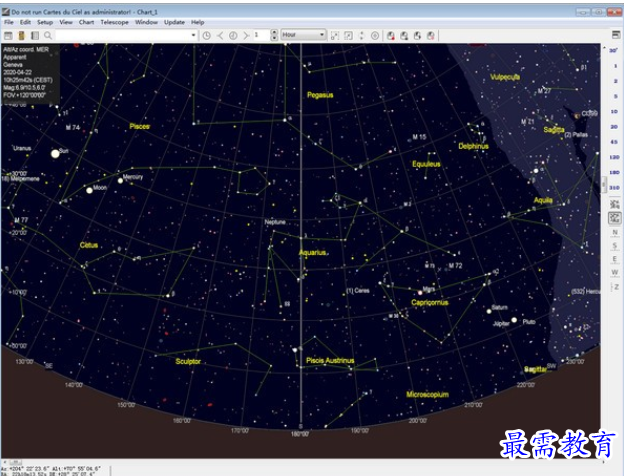
Task: Point chart toward South with S button
Action: coord(615,246)
